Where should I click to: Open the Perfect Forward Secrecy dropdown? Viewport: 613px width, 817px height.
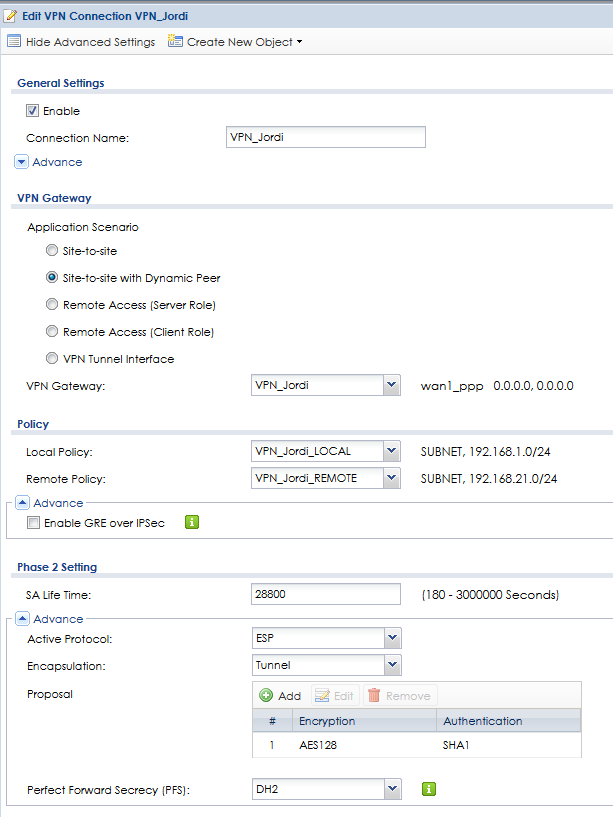click(x=393, y=789)
